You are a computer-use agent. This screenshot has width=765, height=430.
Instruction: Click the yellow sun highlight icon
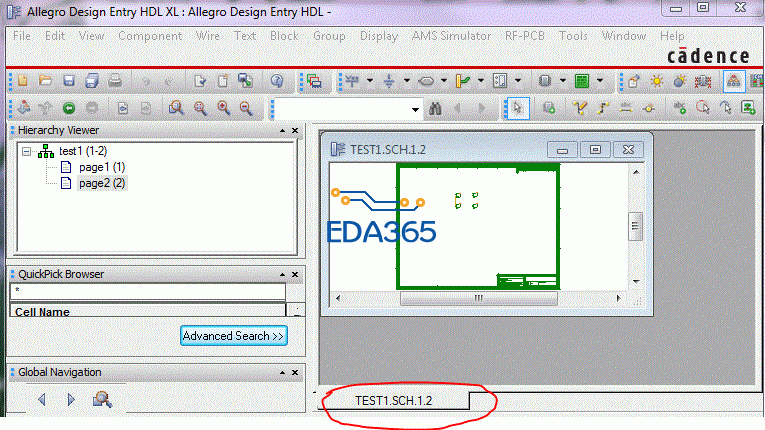tap(657, 81)
